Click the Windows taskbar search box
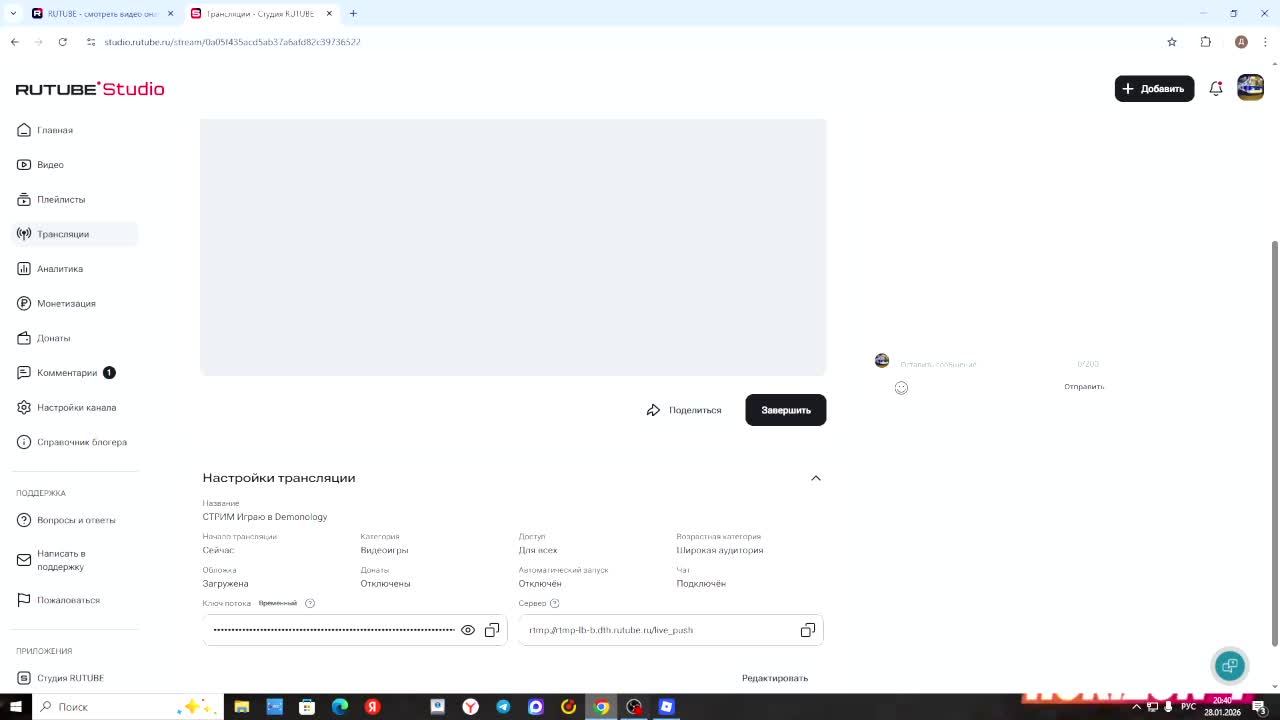This screenshot has height=720, width=1280. [x=127, y=707]
